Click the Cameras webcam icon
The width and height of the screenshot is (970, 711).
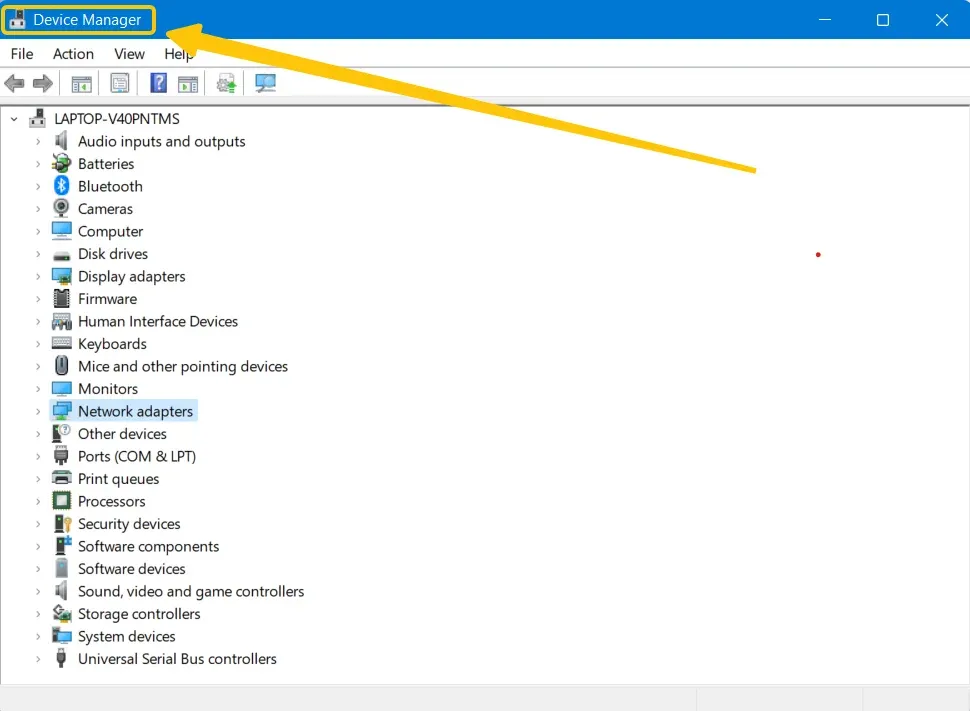(x=61, y=208)
